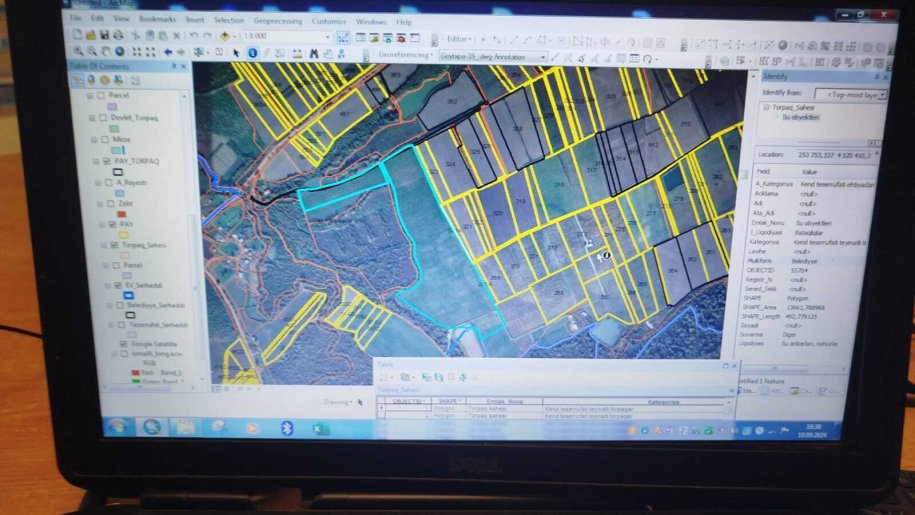Image resolution: width=915 pixels, height=515 pixels.
Task: Activate the Pan hand tool
Action: 106,50
